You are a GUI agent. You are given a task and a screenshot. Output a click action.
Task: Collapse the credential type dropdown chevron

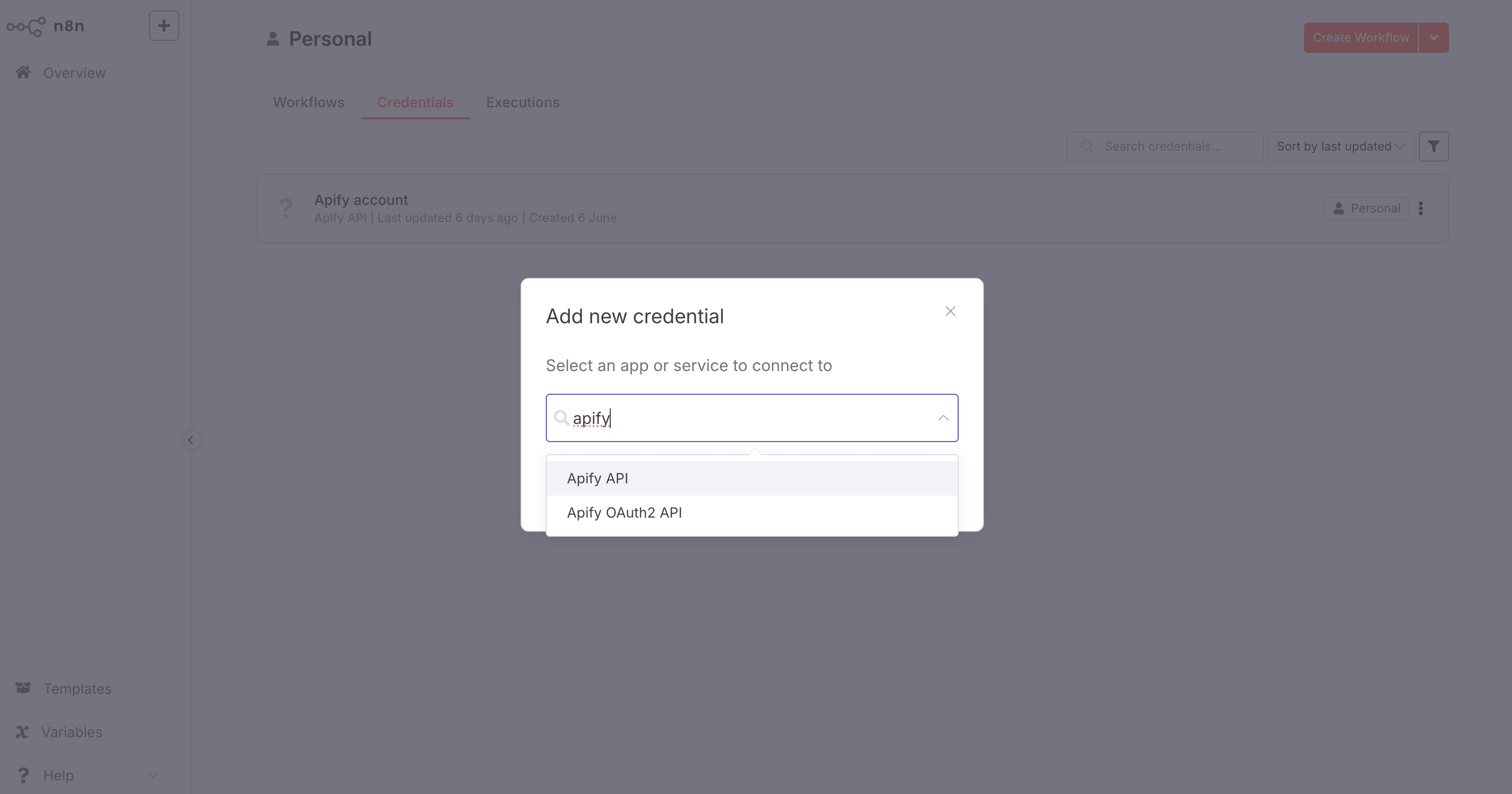(943, 418)
